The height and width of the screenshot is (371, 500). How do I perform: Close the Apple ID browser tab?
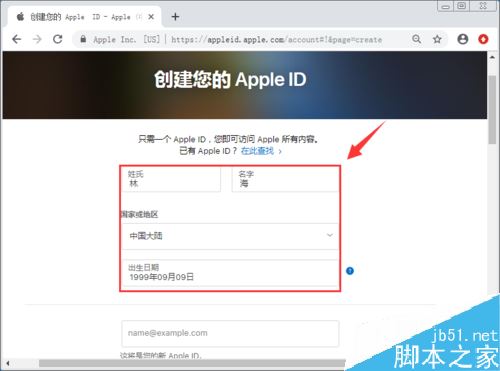pyautogui.click(x=151, y=17)
